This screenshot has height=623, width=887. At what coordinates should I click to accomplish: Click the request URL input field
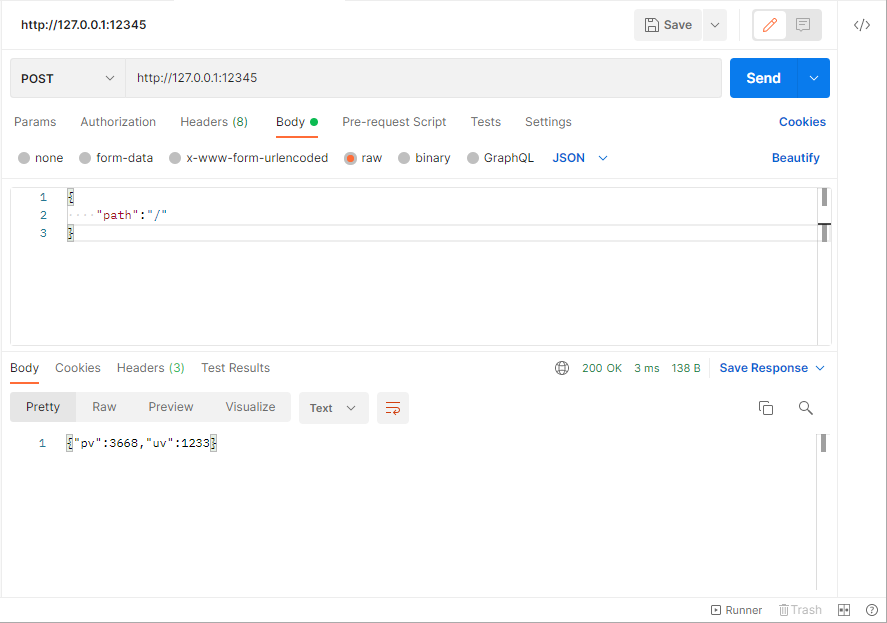click(423, 78)
